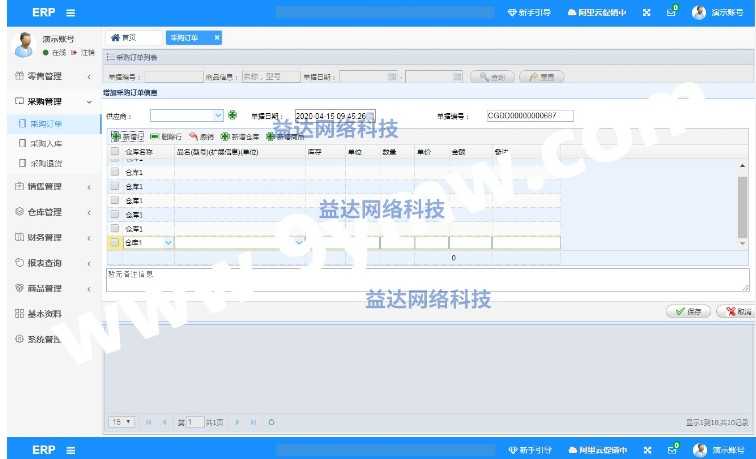The image size is (756, 459).
Task: Open the calendar picker of the 单据日期 field
Action: pos(370,116)
